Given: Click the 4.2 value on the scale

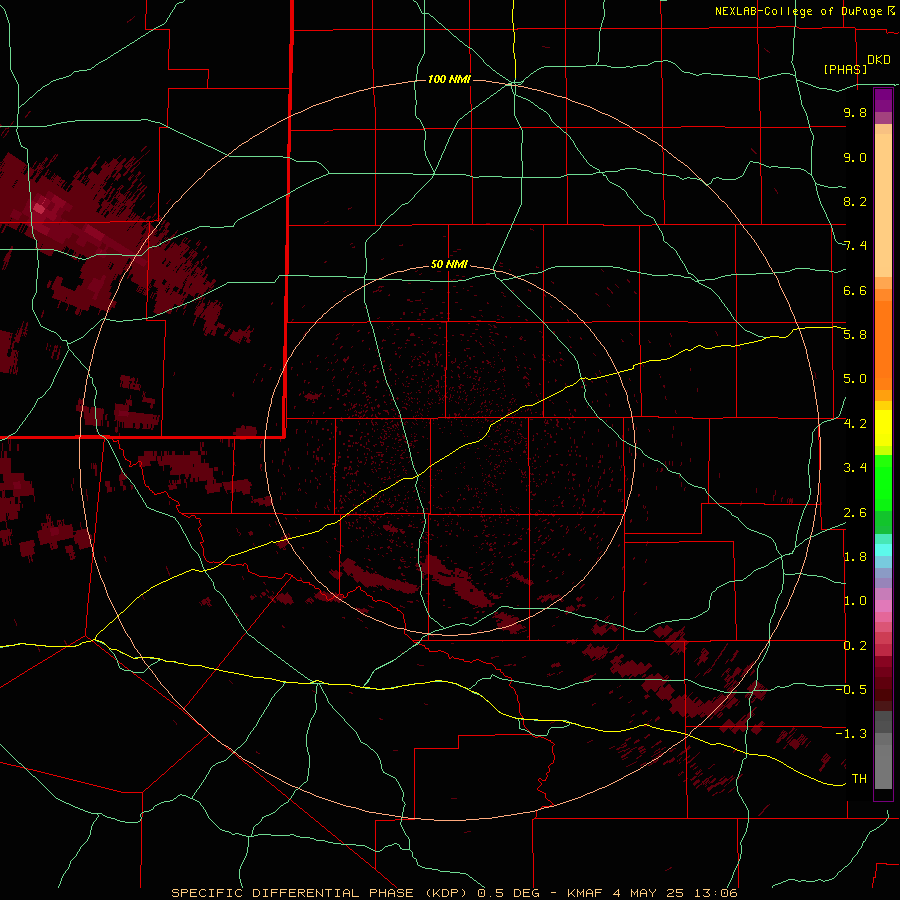Looking at the screenshot, I should coord(855,424).
